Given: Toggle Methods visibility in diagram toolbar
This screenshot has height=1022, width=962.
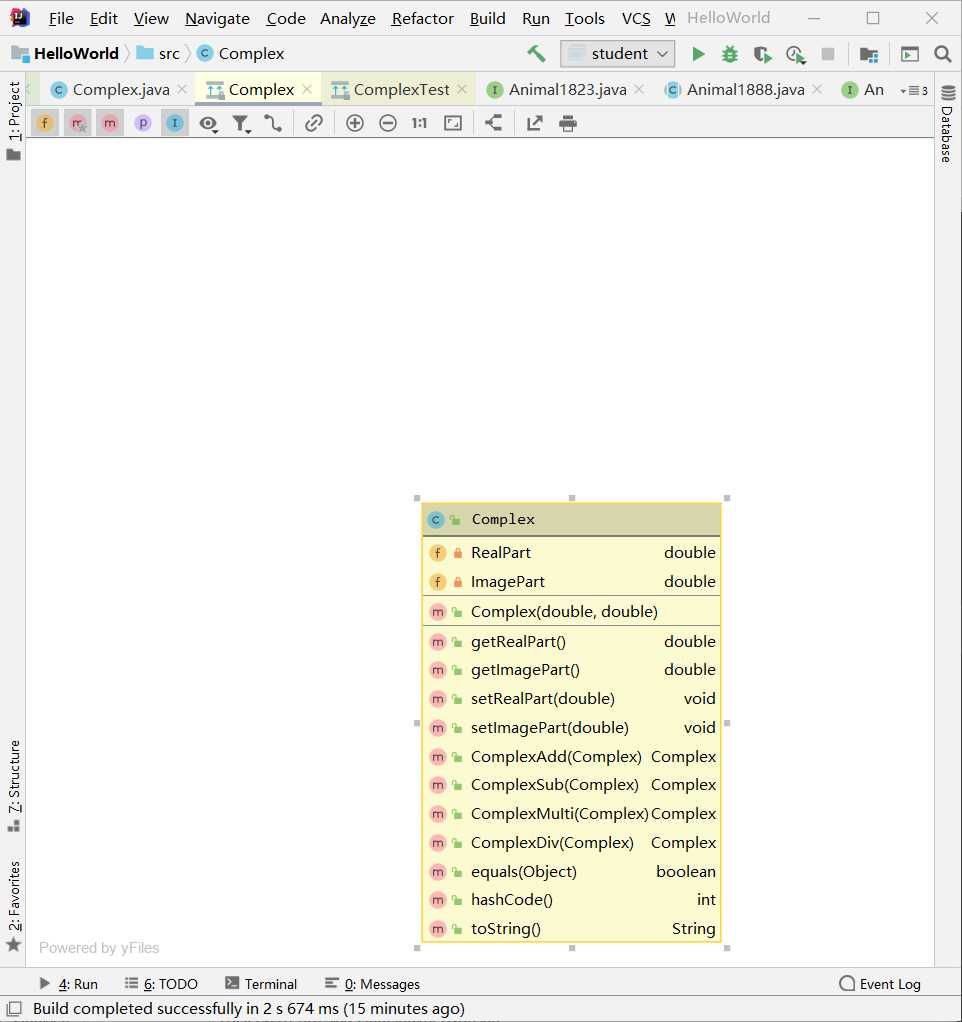Looking at the screenshot, I should (x=109, y=123).
